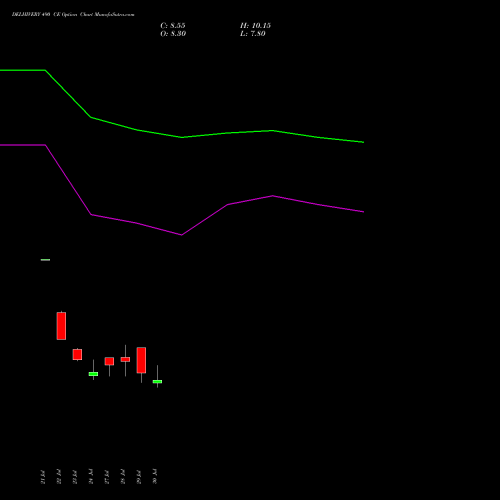Select the '28 Jul' date label
Viewport: 500px width, 500px height.
(x=123, y=477)
